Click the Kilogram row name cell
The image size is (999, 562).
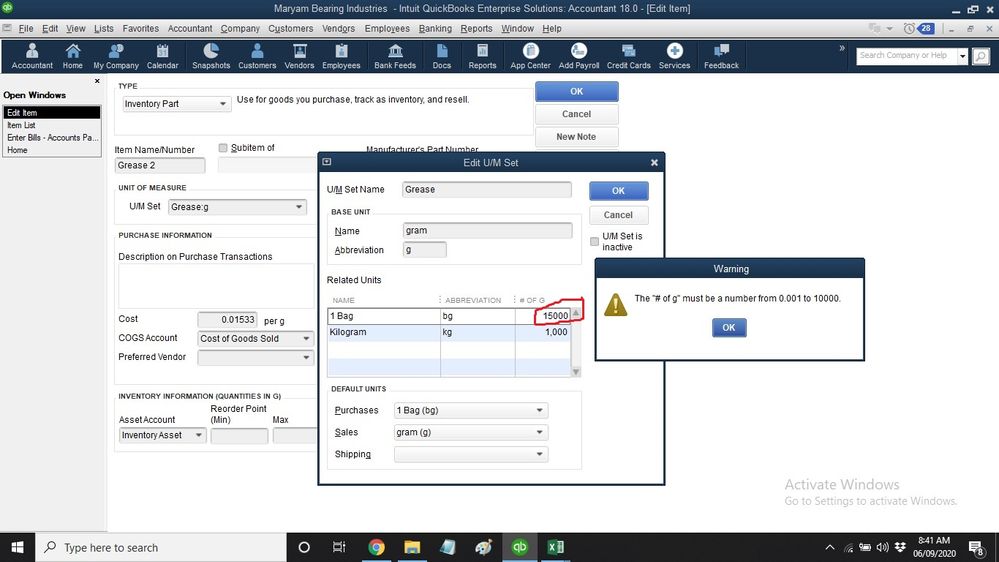point(384,332)
